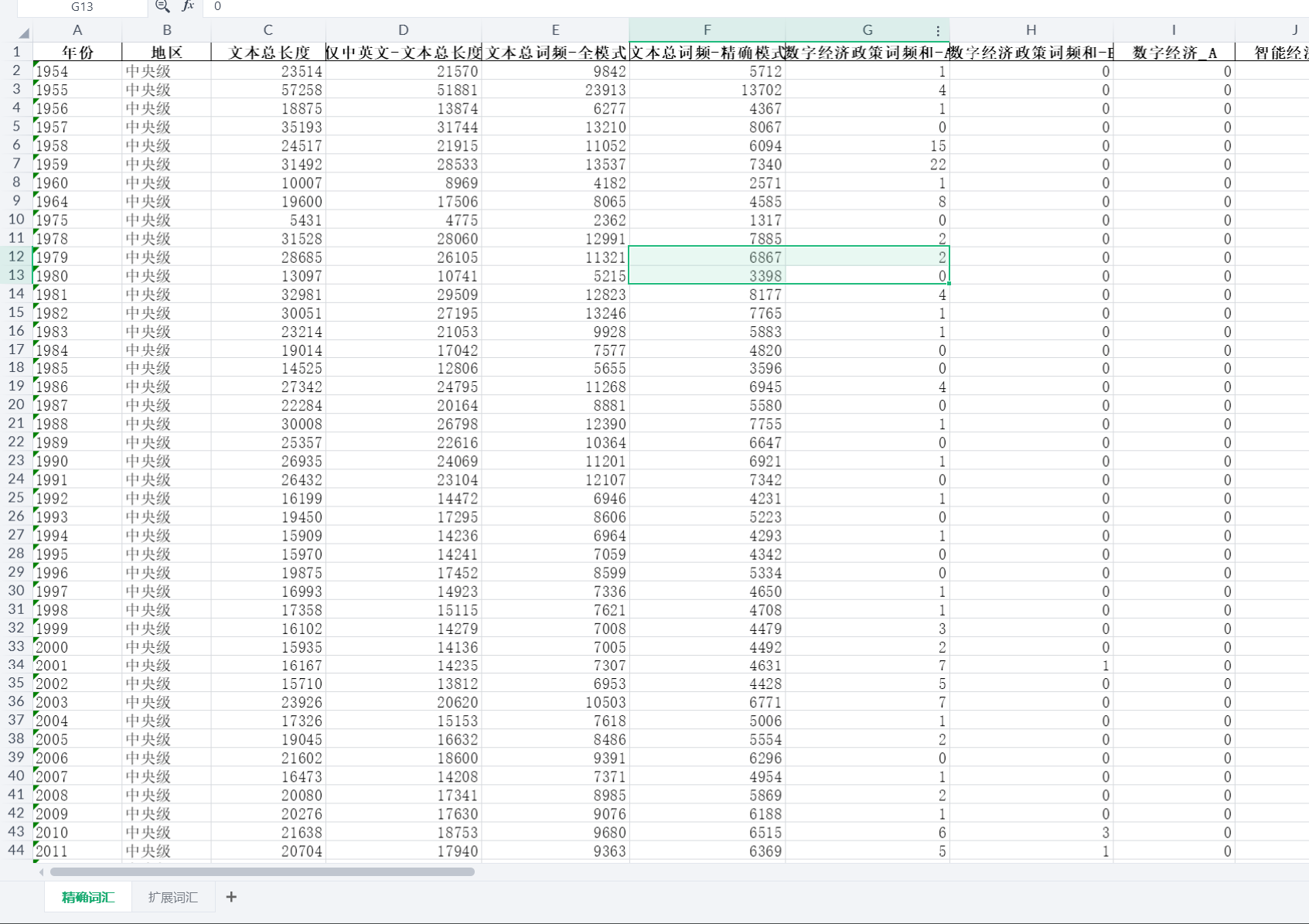1309x924 pixels.
Task: Select column A header
Action: point(77,30)
